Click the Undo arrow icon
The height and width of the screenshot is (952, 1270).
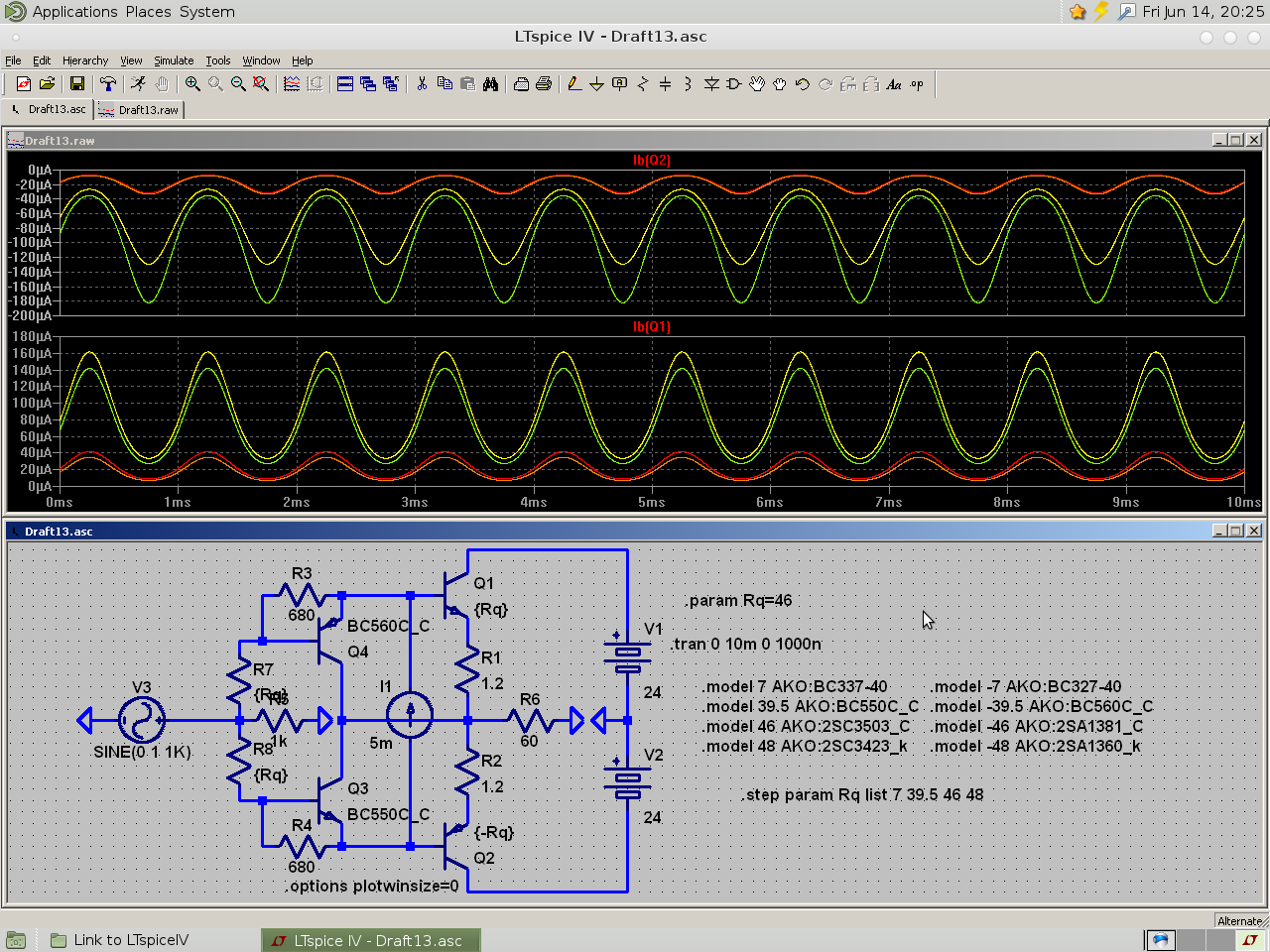click(803, 84)
